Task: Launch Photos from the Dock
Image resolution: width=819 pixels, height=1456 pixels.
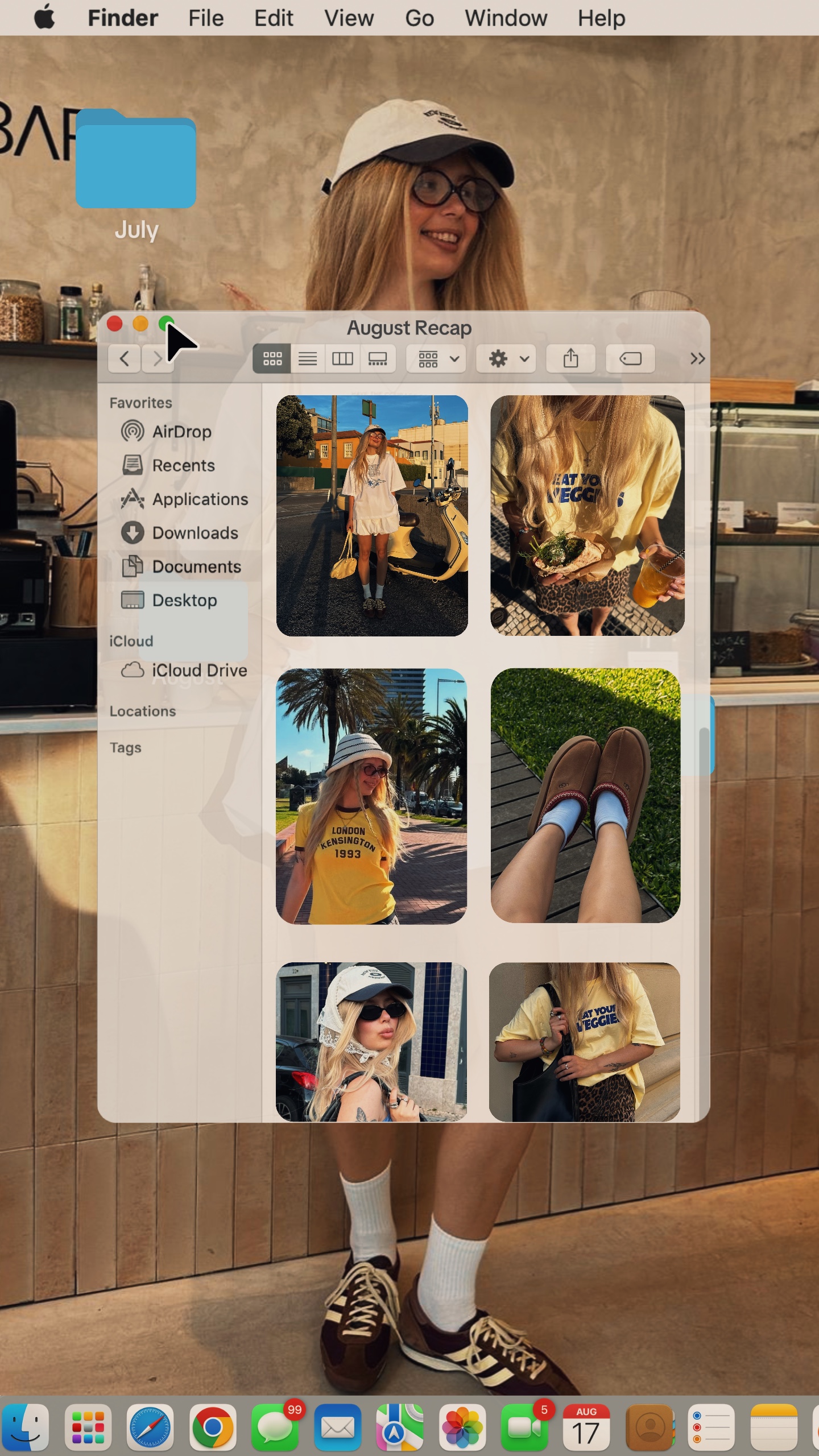Action: click(462, 1428)
